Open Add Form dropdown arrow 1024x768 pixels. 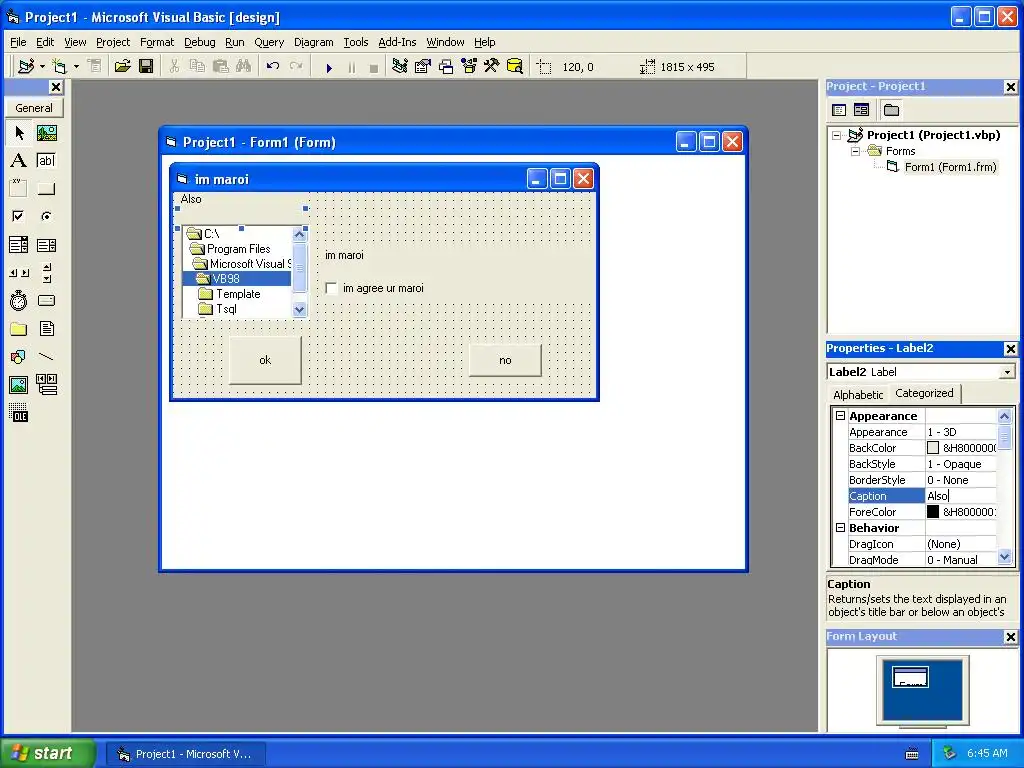click(76, 67)
